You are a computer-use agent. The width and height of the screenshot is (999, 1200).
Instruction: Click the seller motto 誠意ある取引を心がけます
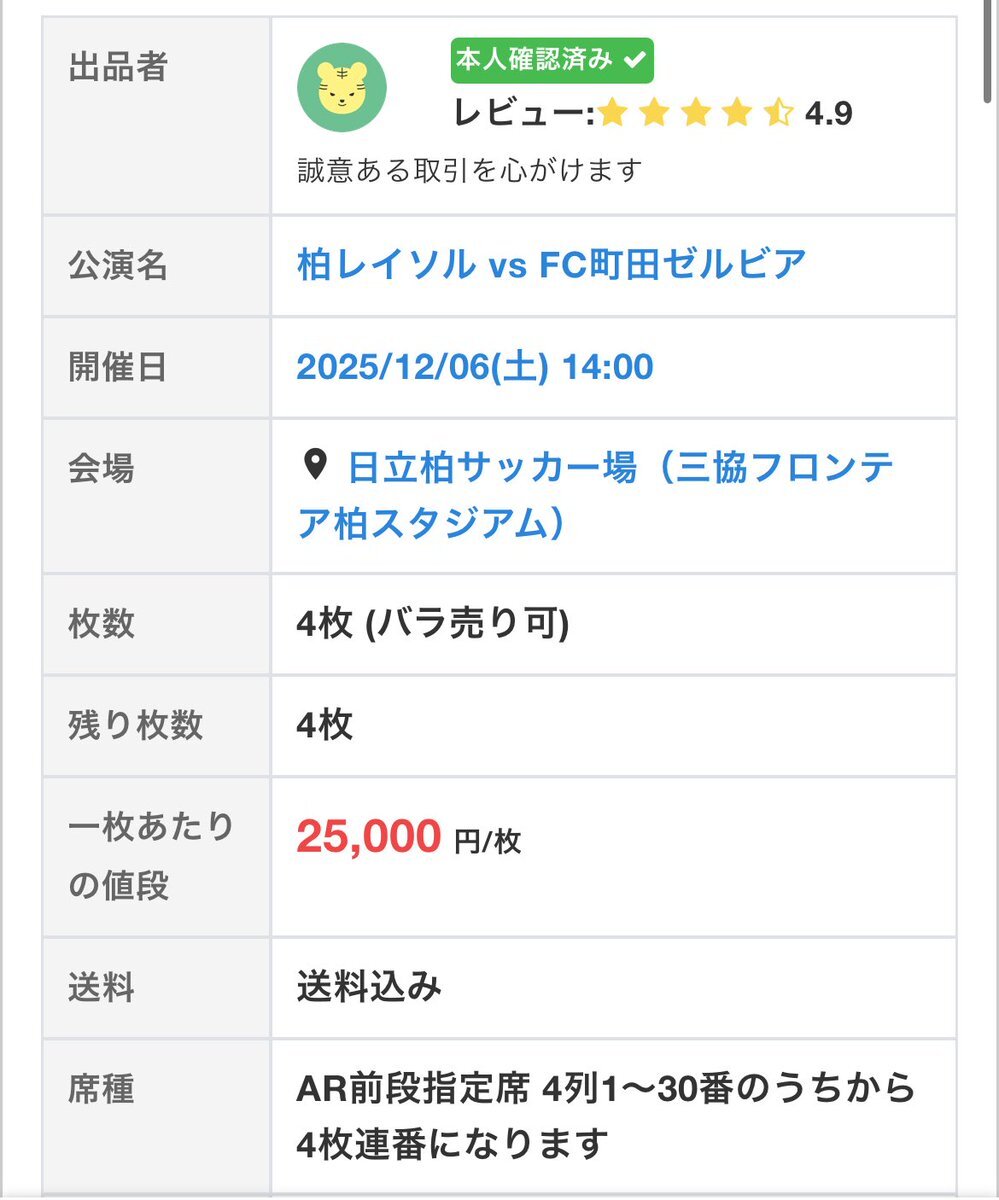[468, 170]
